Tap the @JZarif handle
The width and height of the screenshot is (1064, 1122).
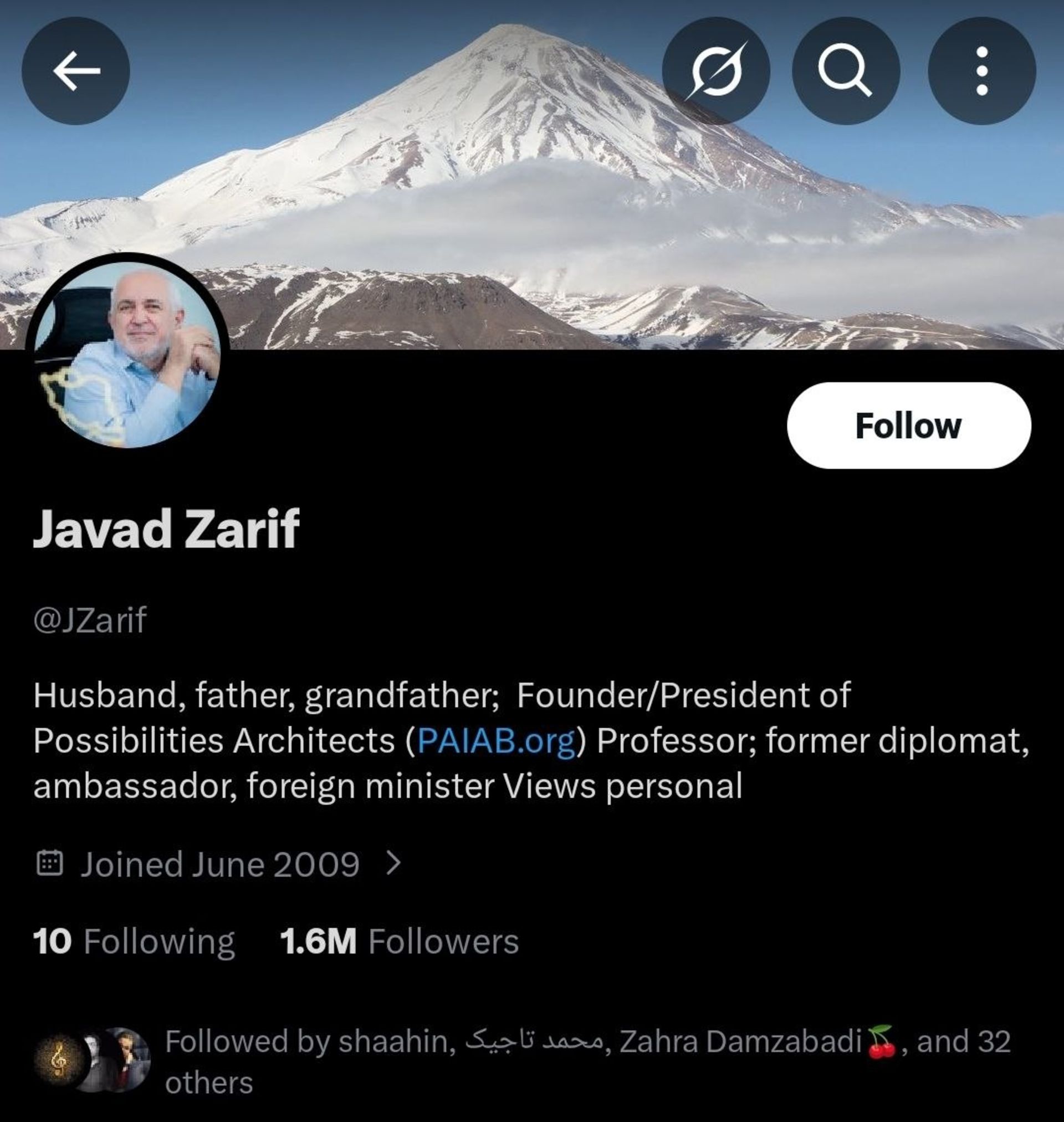pos(90,619)
